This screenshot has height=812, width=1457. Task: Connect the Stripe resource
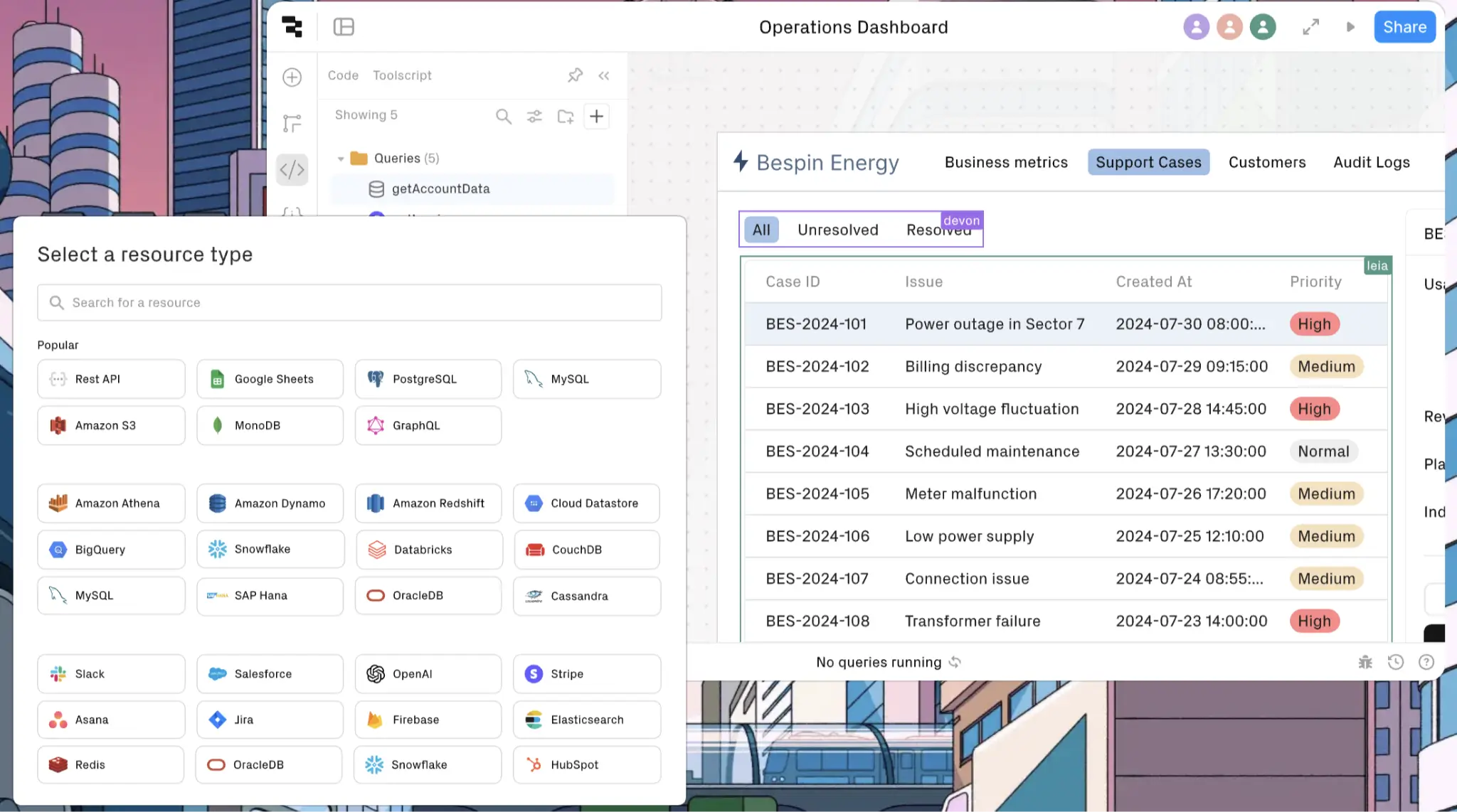click(587, 674)
